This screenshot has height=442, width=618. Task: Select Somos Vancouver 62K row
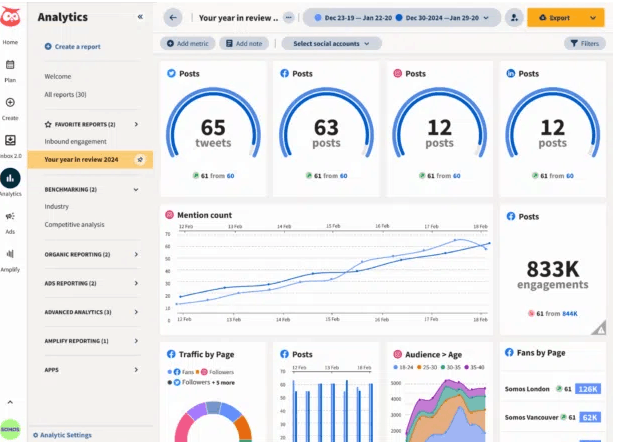click(553, 418)
